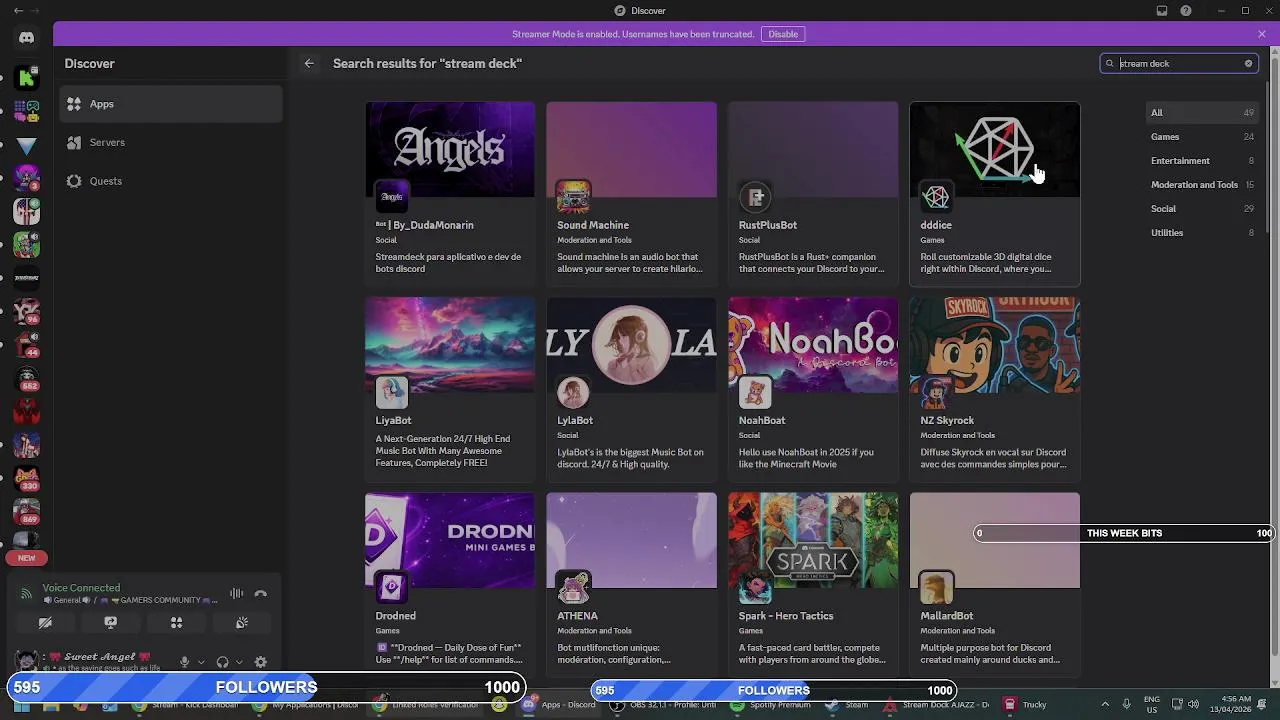Viewport: 1280px width, 720px height.
Task: Open the soundboard from voice panel
Action: point(242,622)
